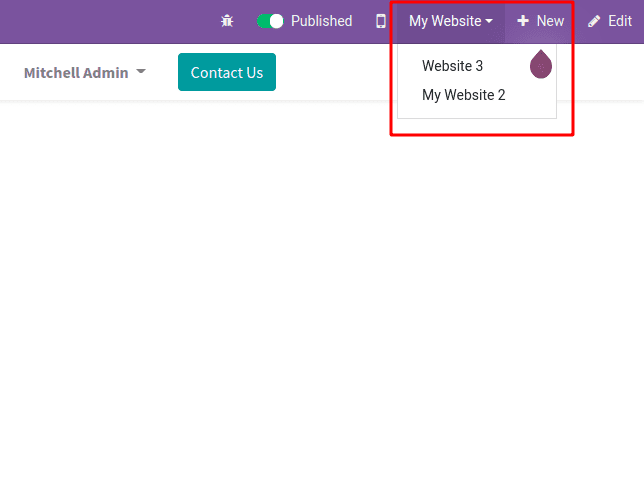Click the Published label text
This screenshot has width=644, height=487.
321,21
